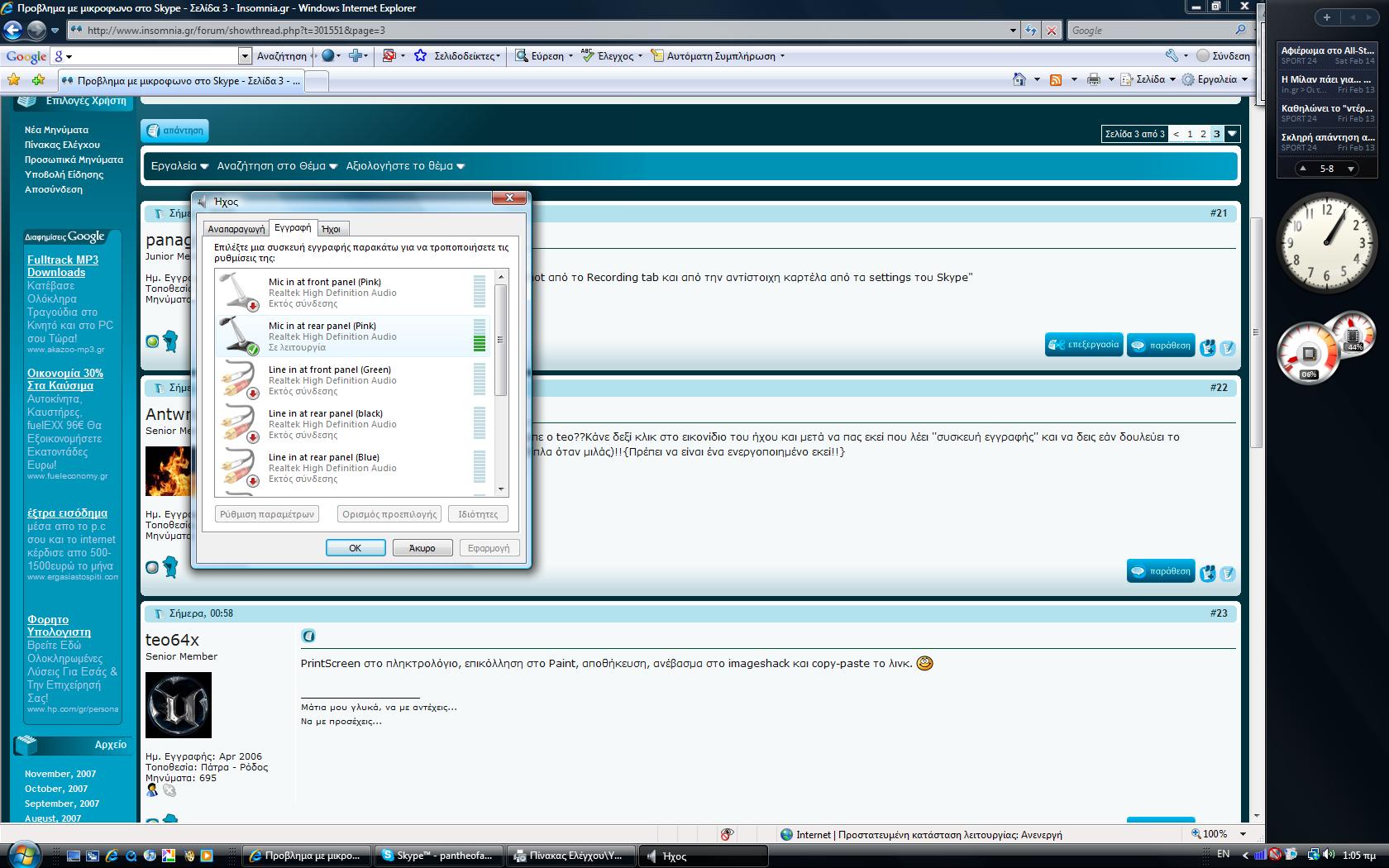Click the Add to Favorites star-plus icon

pos(38,80)
